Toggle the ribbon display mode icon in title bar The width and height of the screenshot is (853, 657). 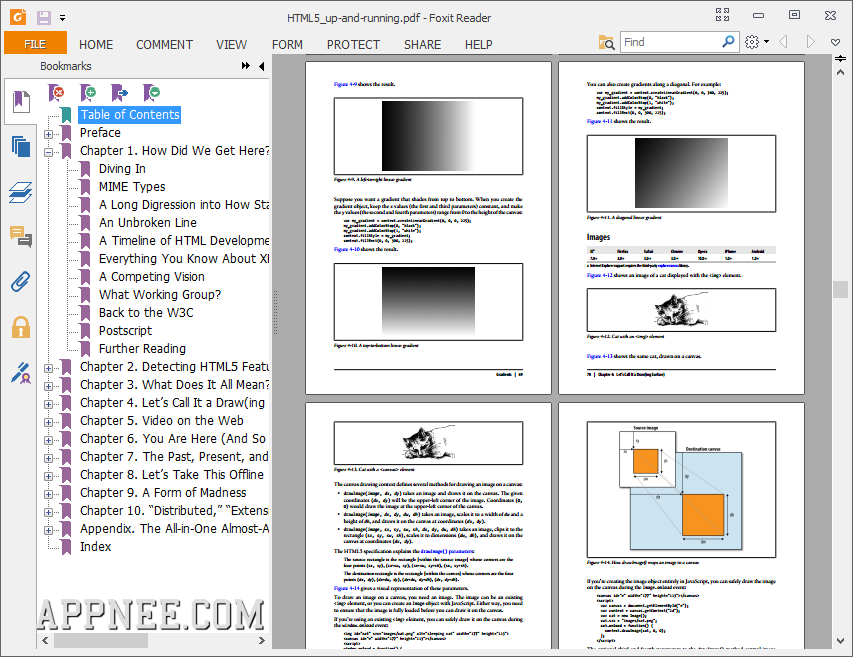tap(722, 15)
